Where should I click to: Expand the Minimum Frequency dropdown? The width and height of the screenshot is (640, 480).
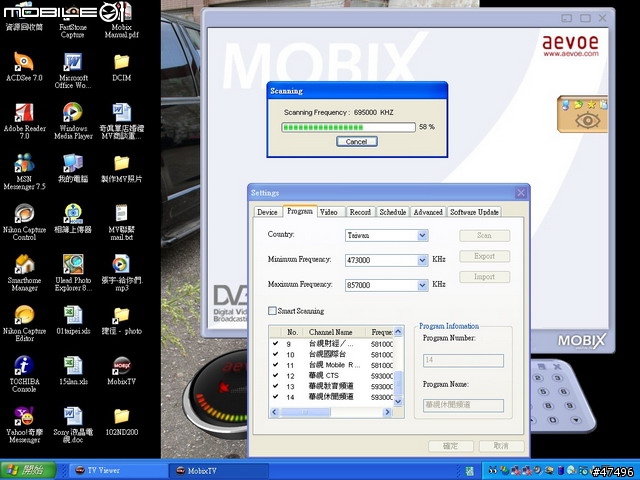[422, 260]
